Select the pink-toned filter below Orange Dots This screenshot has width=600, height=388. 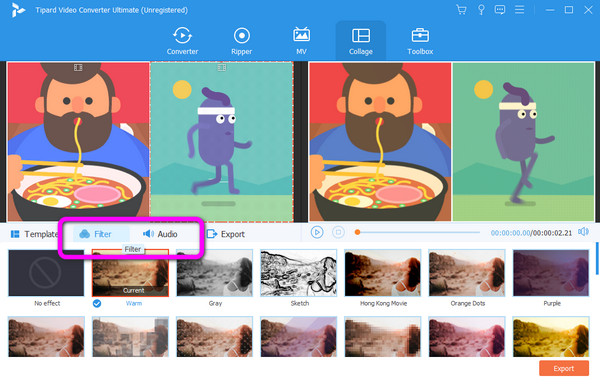point(467,337)
